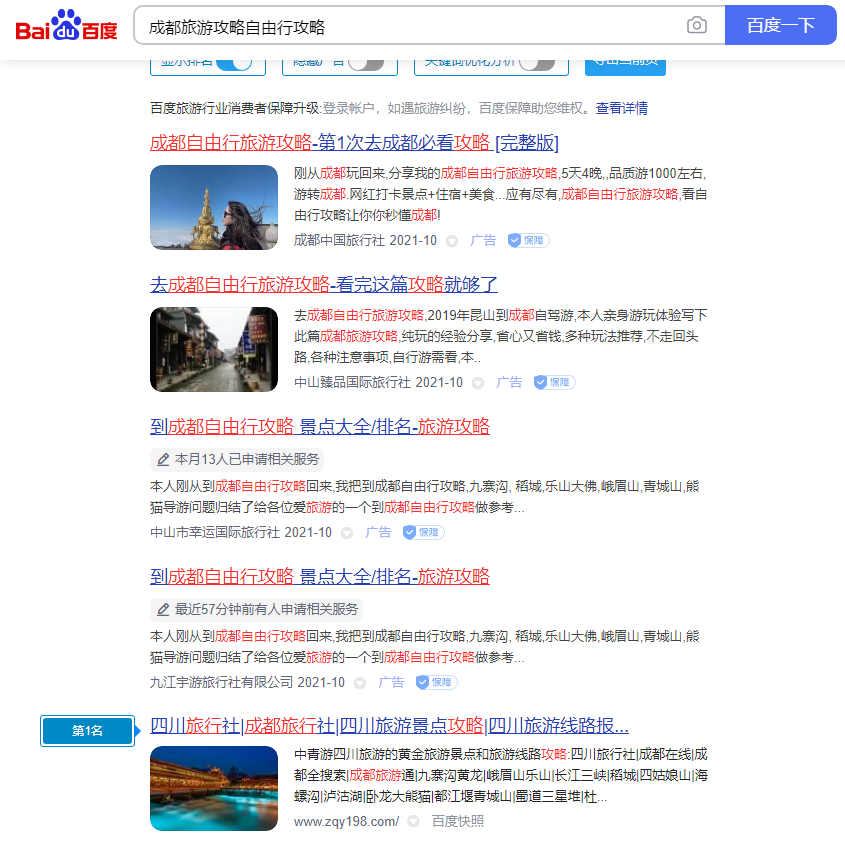
Task: Toggle the 隐藏广告 switch
Action: 365,62
